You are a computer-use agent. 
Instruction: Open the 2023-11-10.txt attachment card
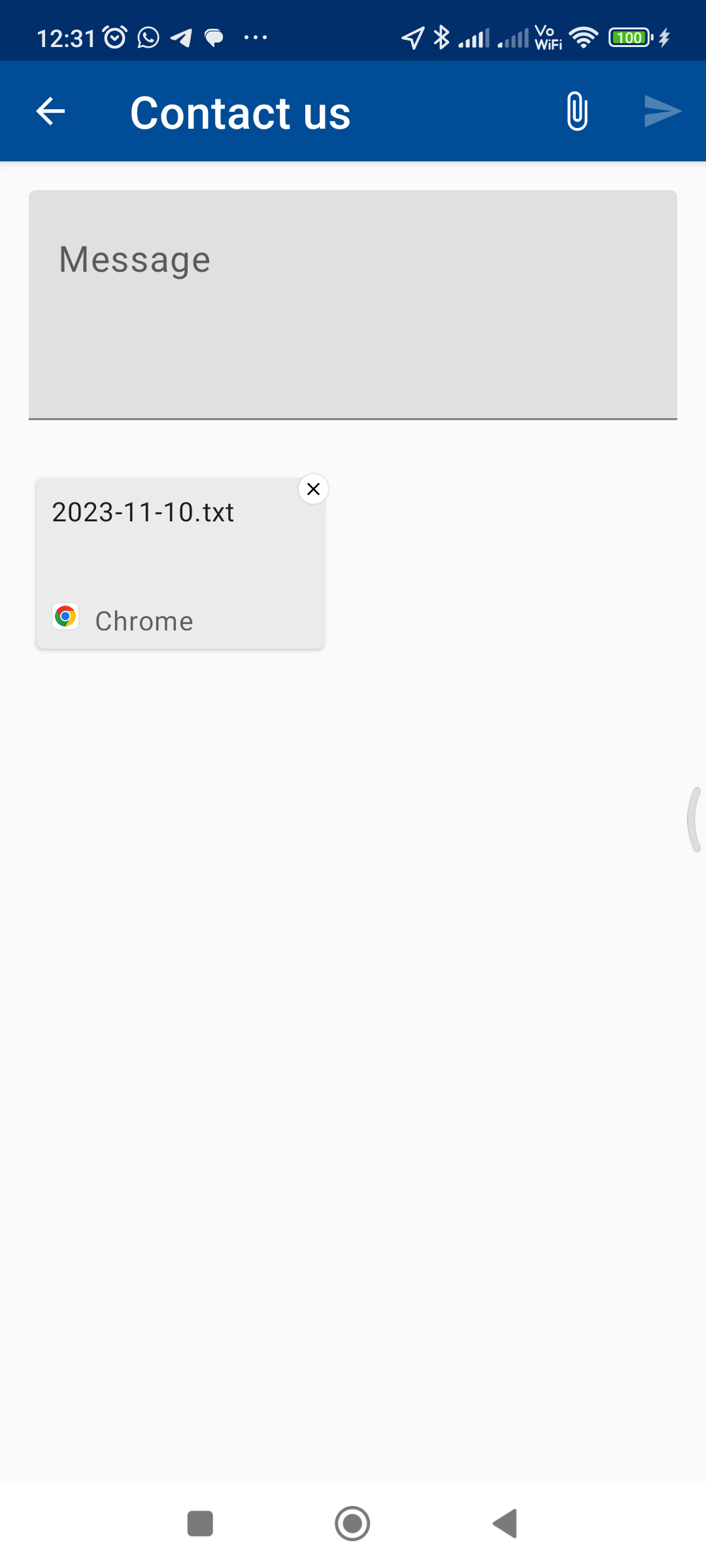pos(180,563)
